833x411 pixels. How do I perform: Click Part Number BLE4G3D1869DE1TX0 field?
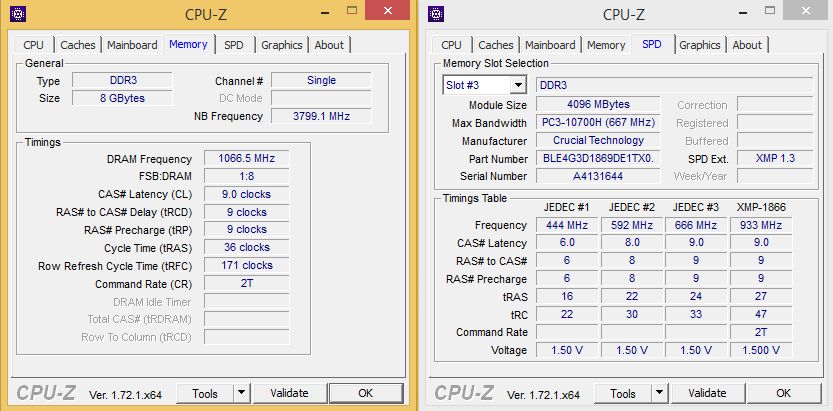point(598,158)
